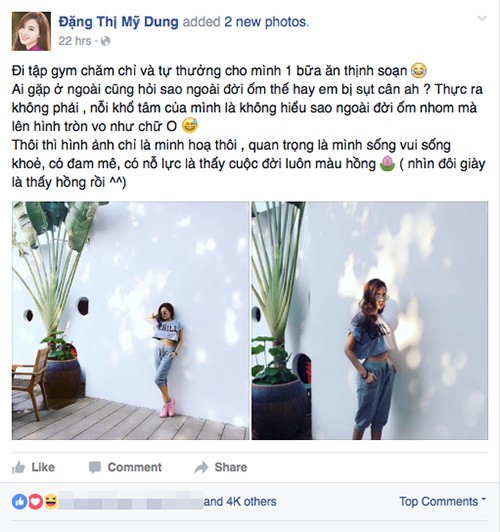Open Đặng Thị Mỹ Dung profile link
Screen dimensions: 500x532
click(118, 22)
